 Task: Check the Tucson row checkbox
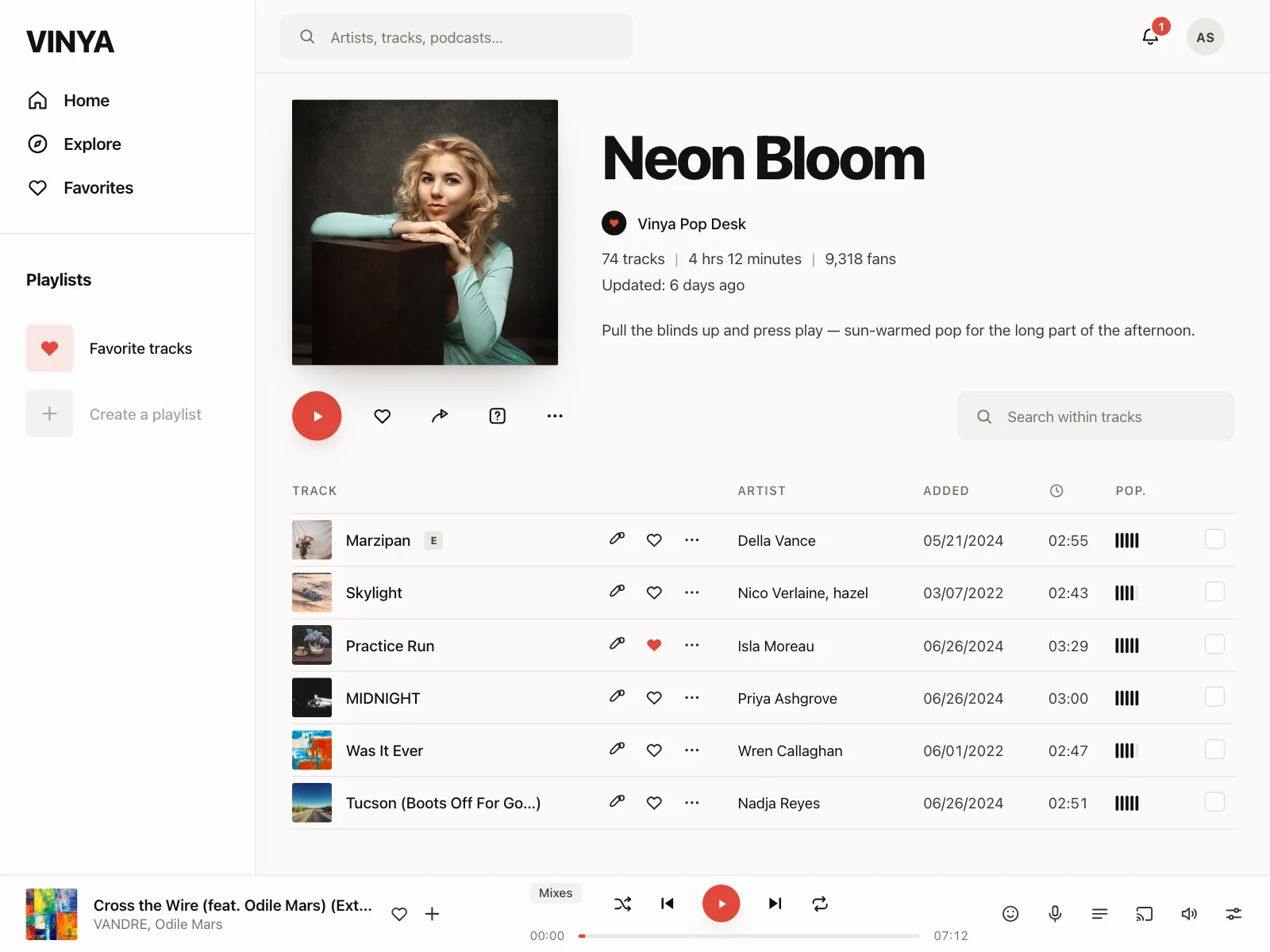coord(1214,801)
